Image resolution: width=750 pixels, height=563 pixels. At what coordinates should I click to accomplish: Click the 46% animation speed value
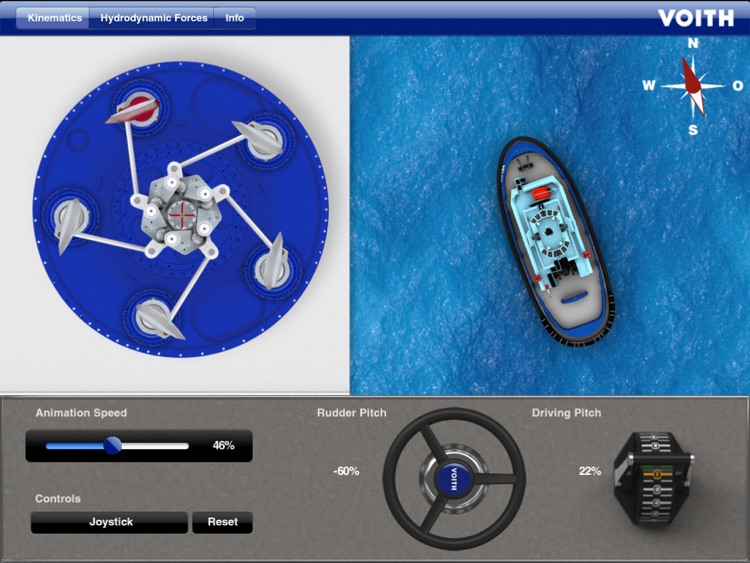click(223, 446)
